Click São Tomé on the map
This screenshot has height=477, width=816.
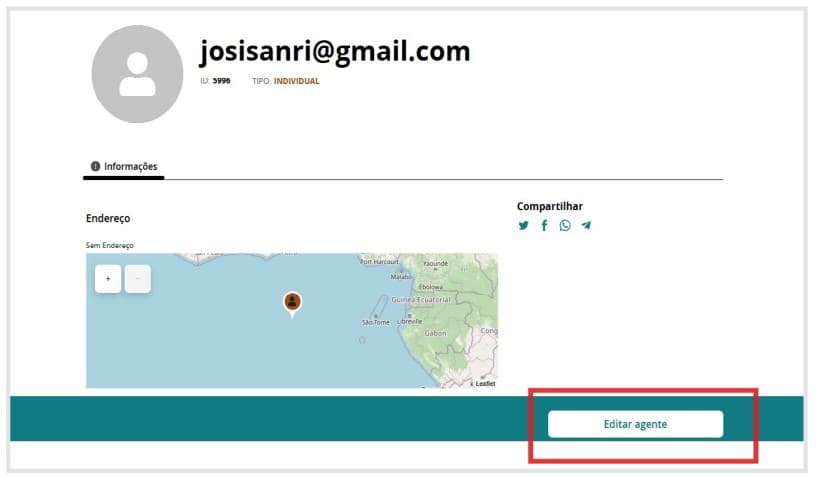tap(375, 322)
